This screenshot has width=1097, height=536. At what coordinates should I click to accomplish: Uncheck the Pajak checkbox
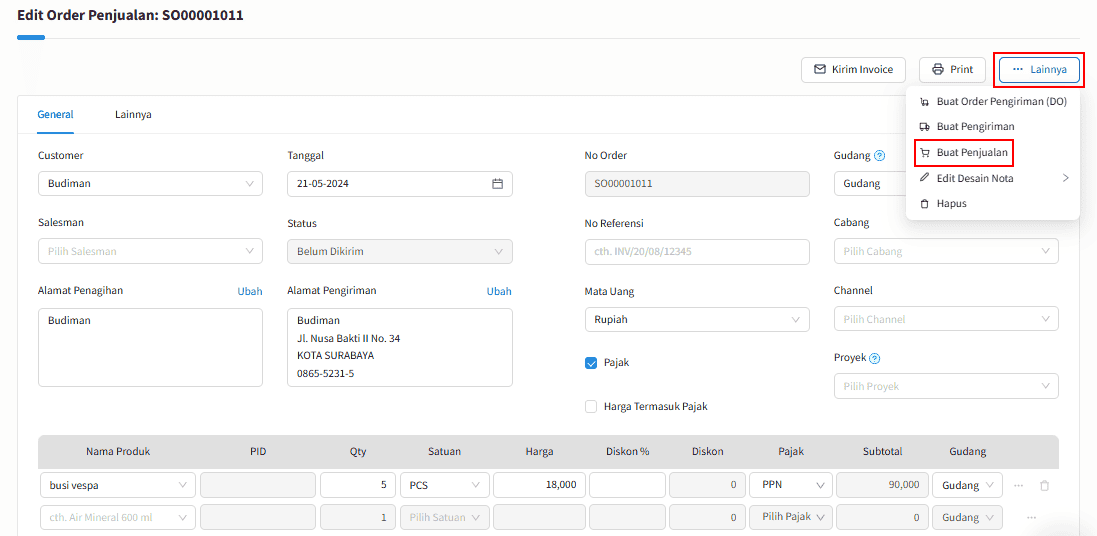pos(591,363)
